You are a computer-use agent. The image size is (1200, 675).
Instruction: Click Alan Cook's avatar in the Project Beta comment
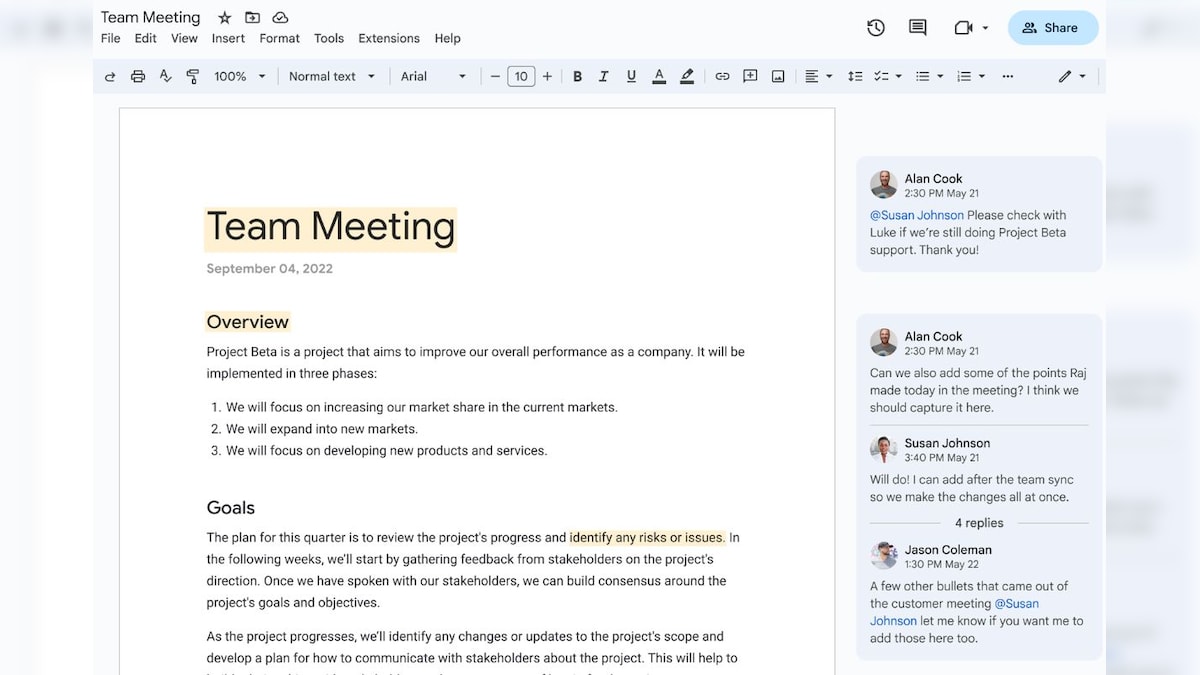(x=883, y=185)
